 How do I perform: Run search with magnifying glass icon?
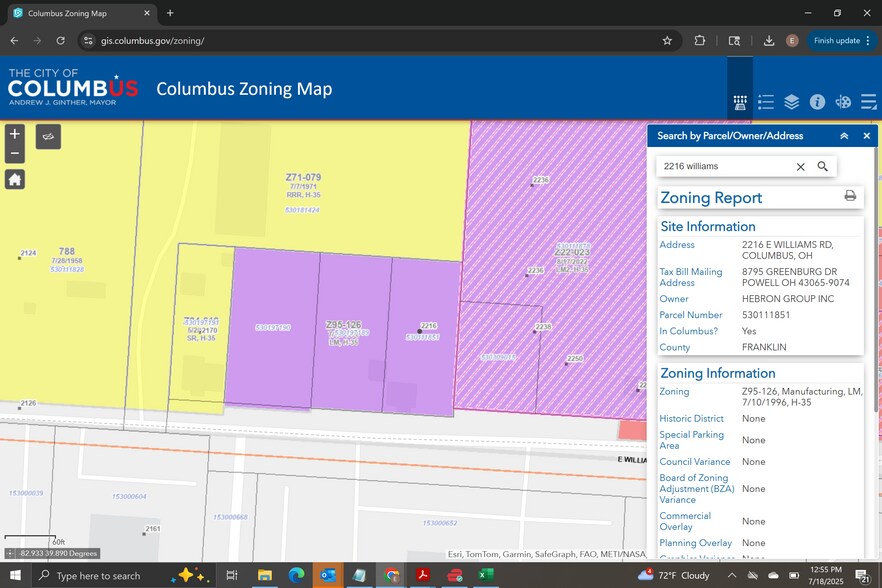click(x=823, y=167)
